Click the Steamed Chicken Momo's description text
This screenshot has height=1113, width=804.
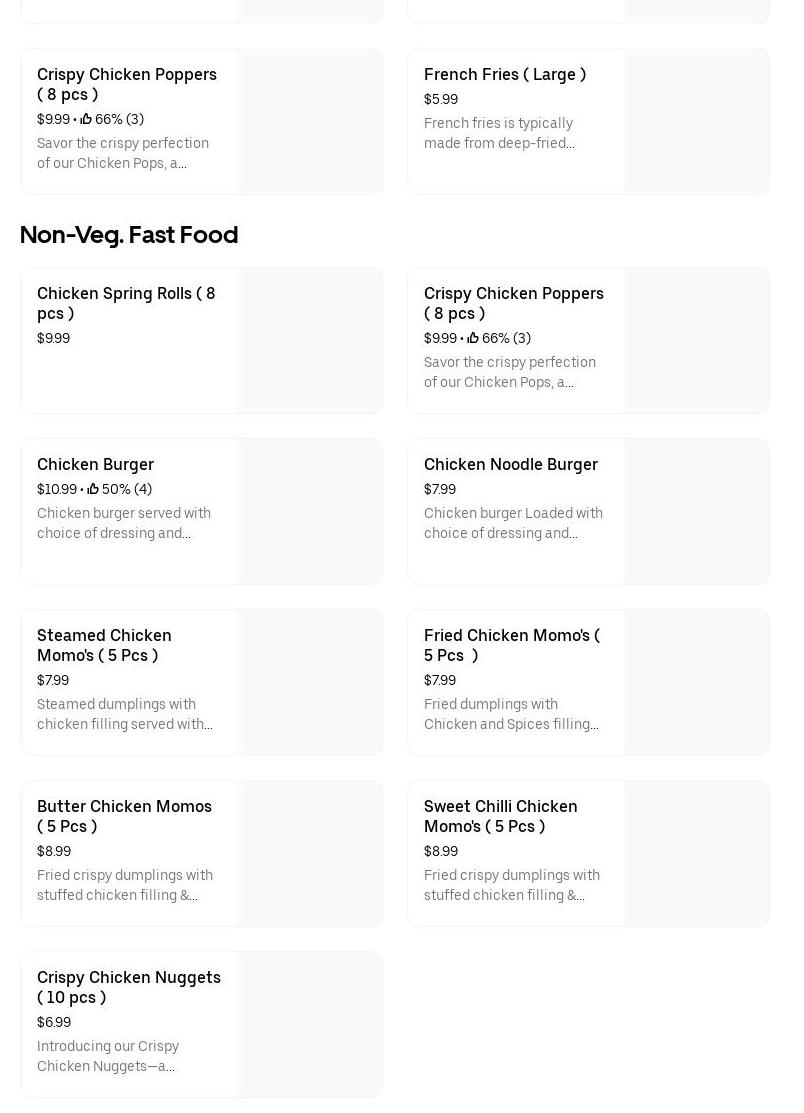[124, 714]
